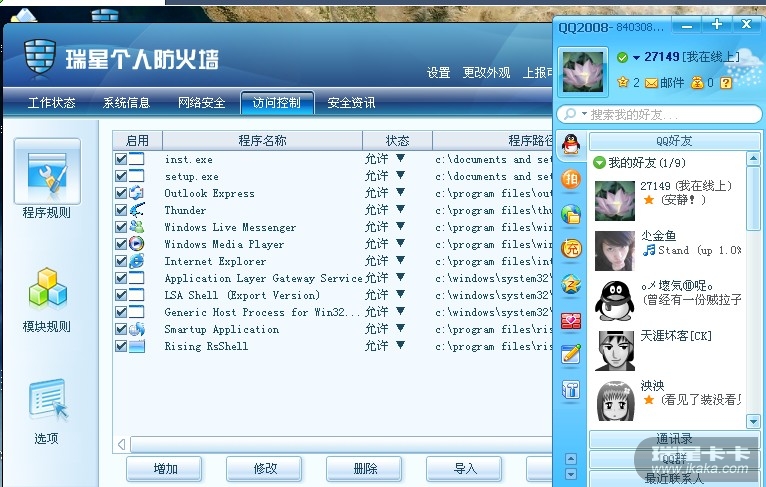Switch to the 网络安全 tab
The height and width of the screenshot is (487, 766).
coord(202,103)
